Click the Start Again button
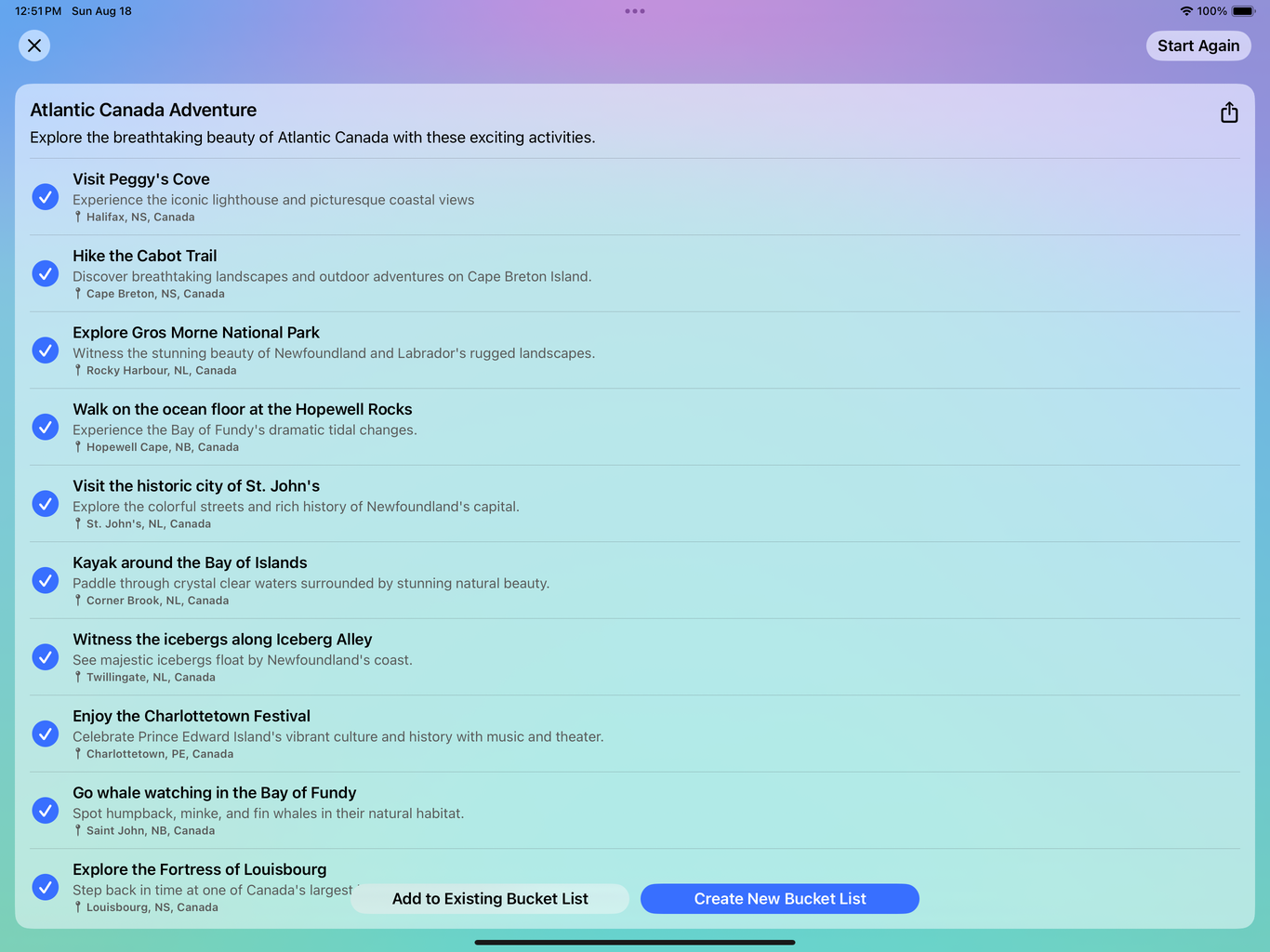The height and width of the screenshot is (952, 1270). click(x=1197, y=46)
